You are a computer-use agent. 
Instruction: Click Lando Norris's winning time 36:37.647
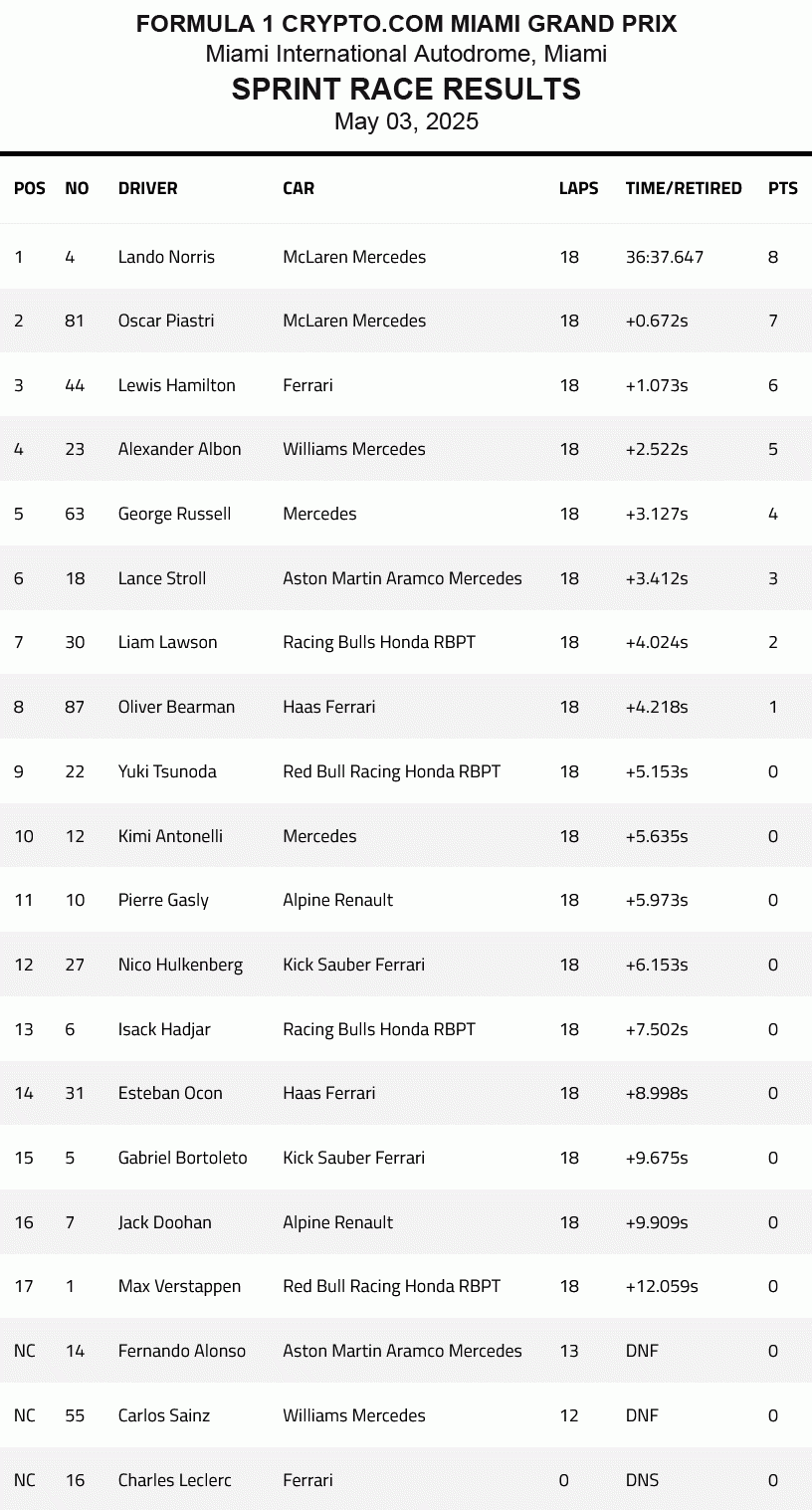tap(664, 257)
